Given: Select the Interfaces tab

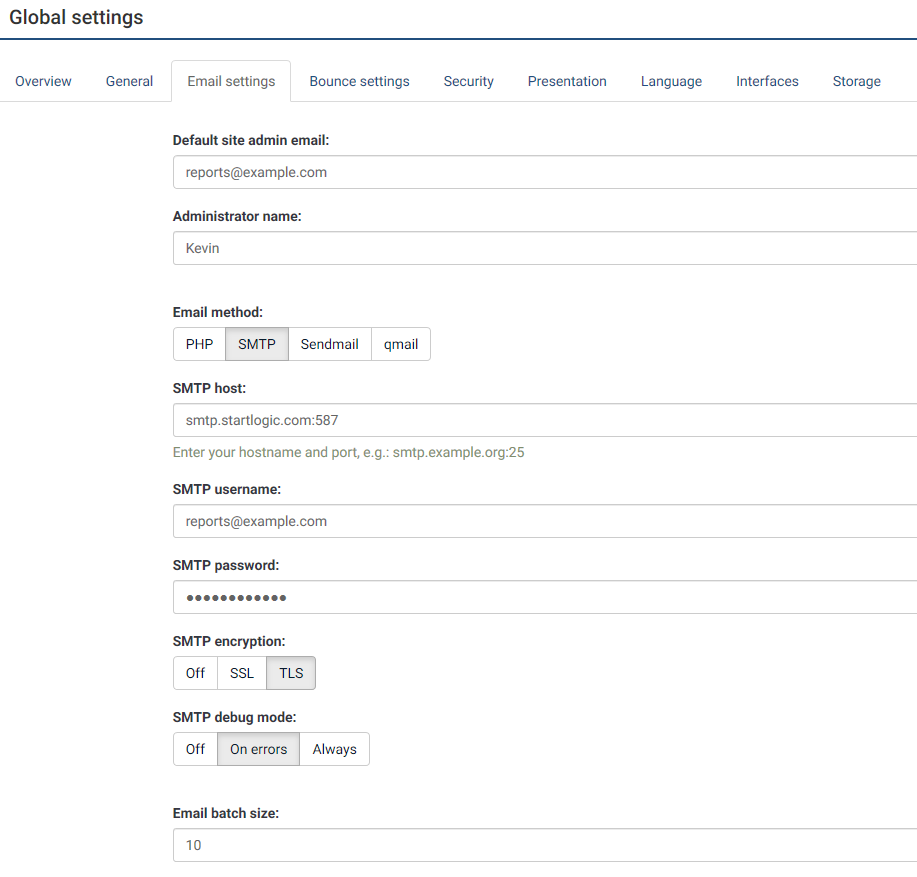Looking at the screenshot, I should pyautogui.click(x=767, y=82).
